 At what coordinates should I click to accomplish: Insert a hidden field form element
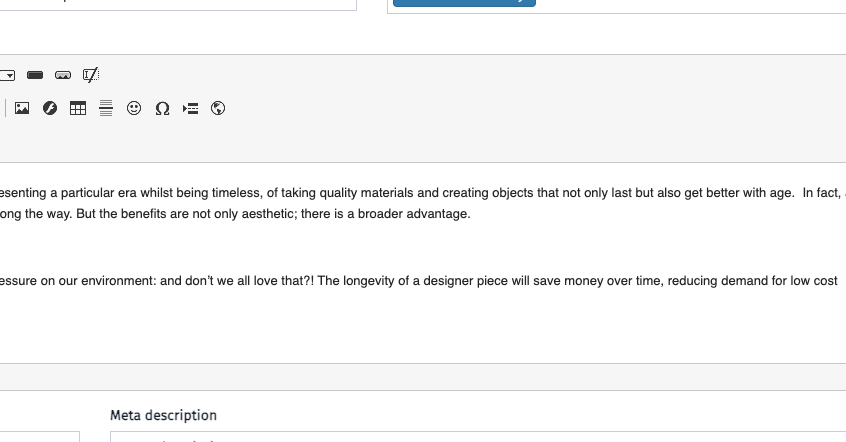91,75
